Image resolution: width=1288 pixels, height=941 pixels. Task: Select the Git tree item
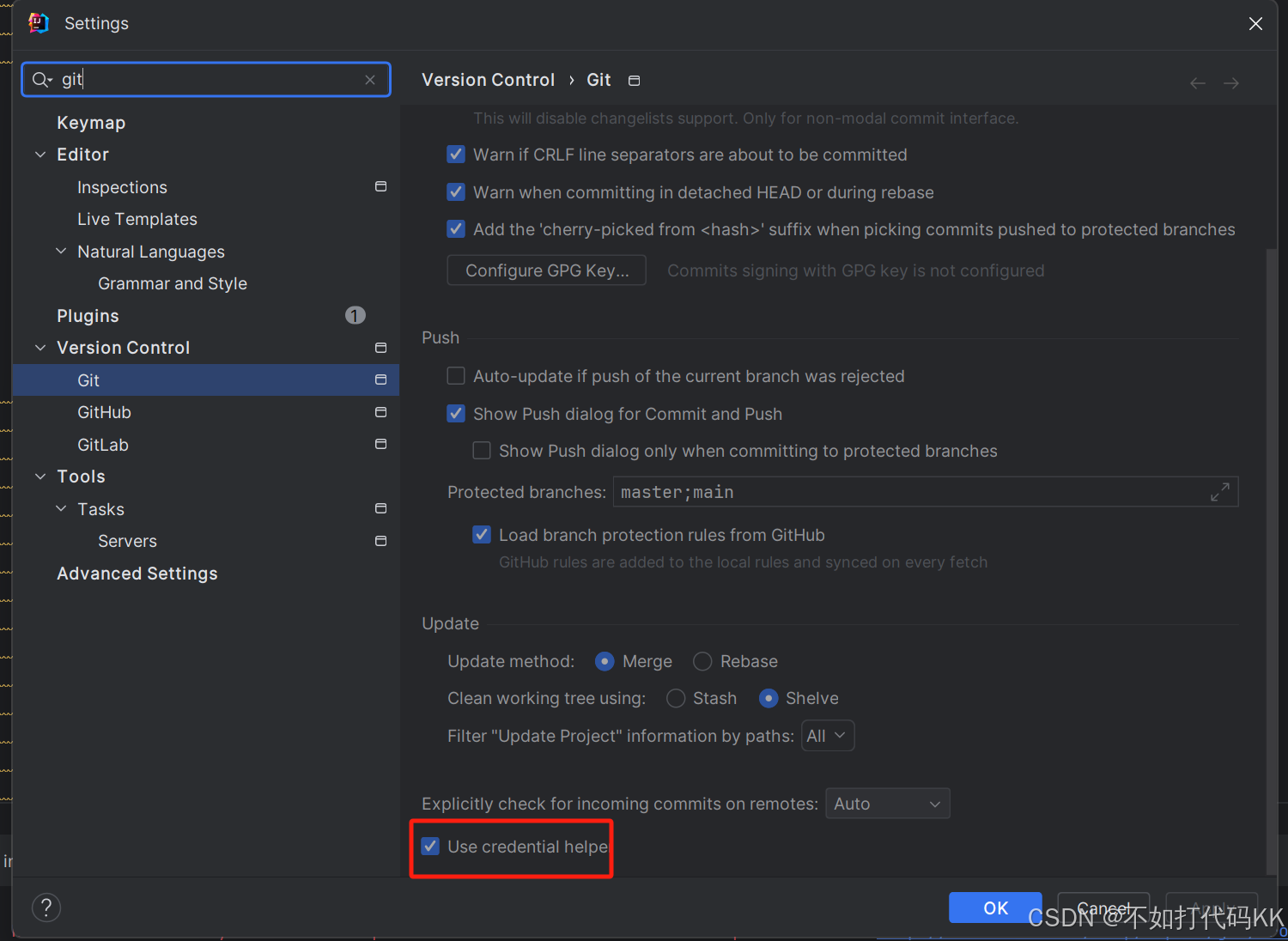(x=206, y=380)
